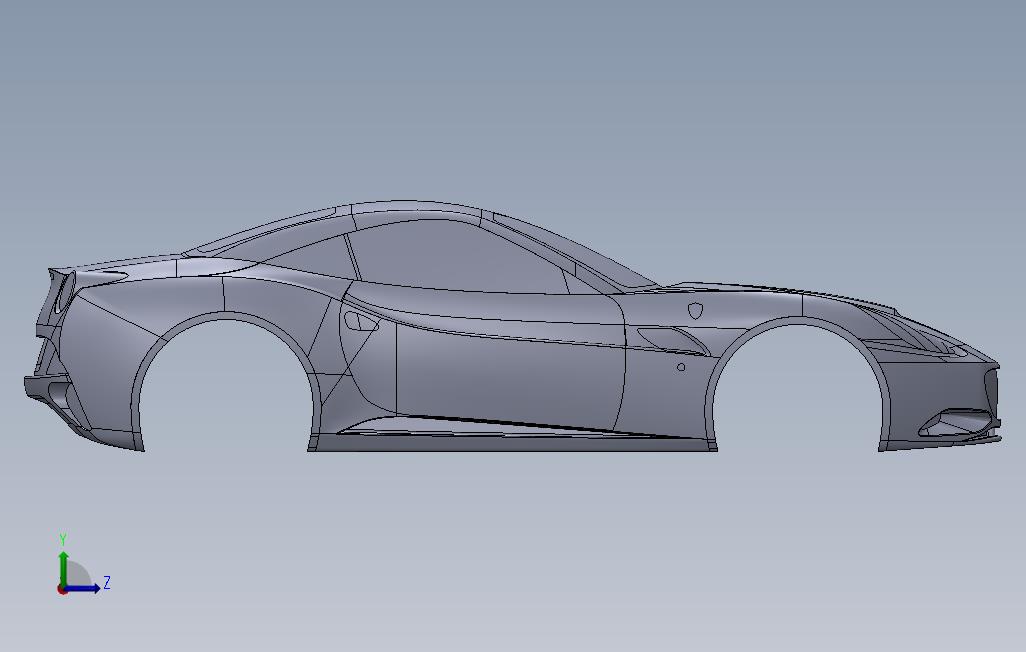This screenshot has width=1026, height=652.
Task: Click the green Y axis arrow of the triad
Action: [63, 568]
